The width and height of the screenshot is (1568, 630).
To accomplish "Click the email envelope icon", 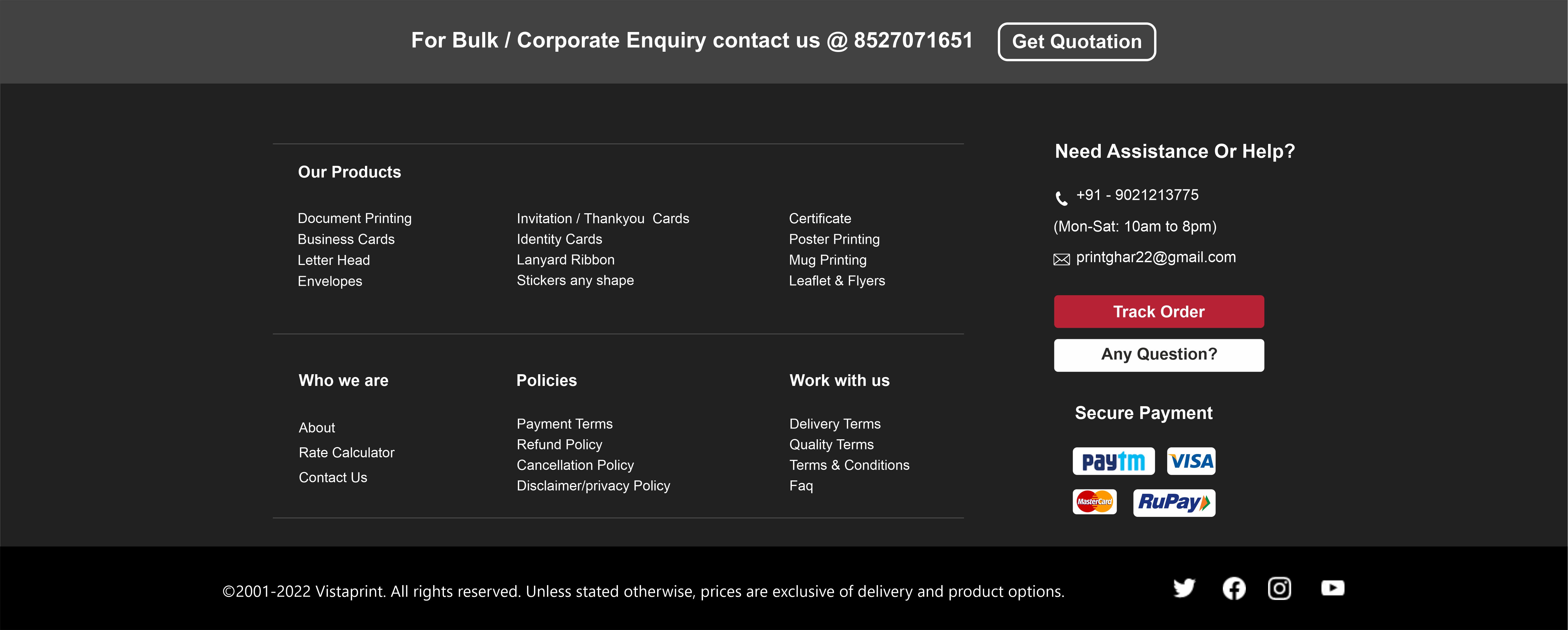I will pyautogui.click(x=1062, y=260).
